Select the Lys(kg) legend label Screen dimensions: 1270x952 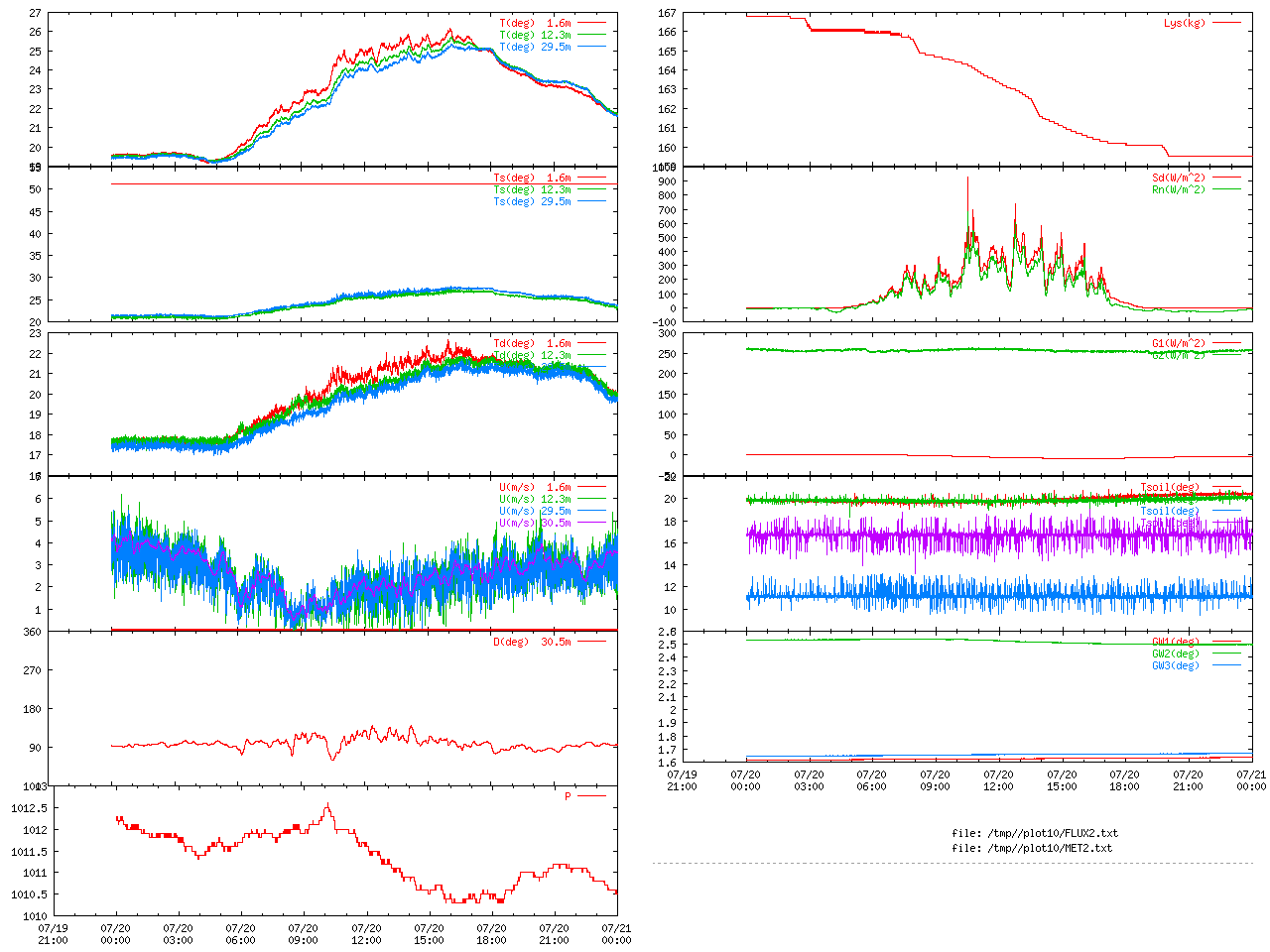click(x=1185, y=23)
